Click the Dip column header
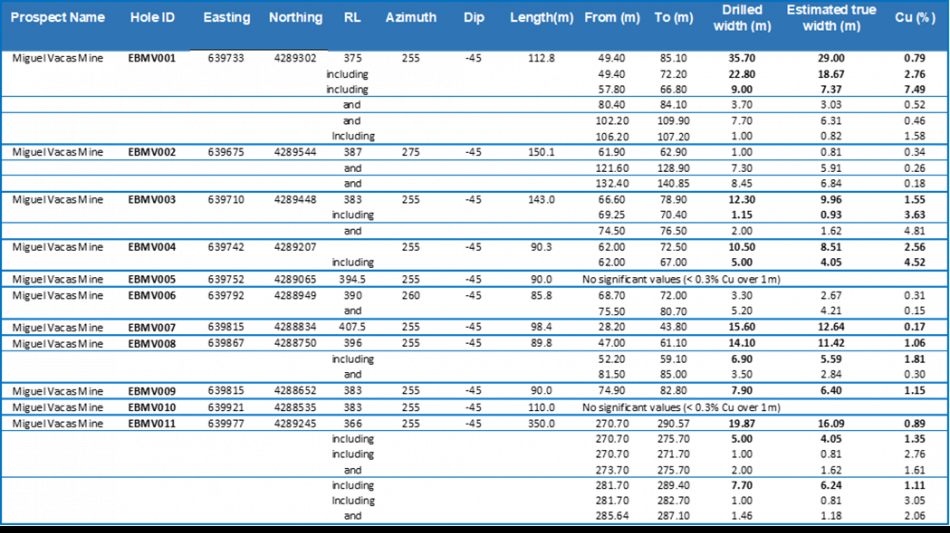Viewport: 950px width, 533px height. coord(474,18)
